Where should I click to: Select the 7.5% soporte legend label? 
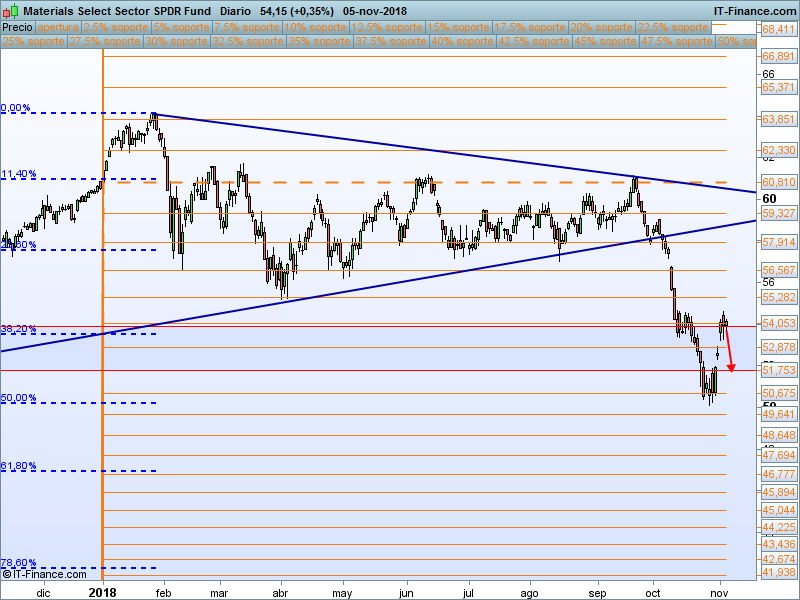(247, 27)
